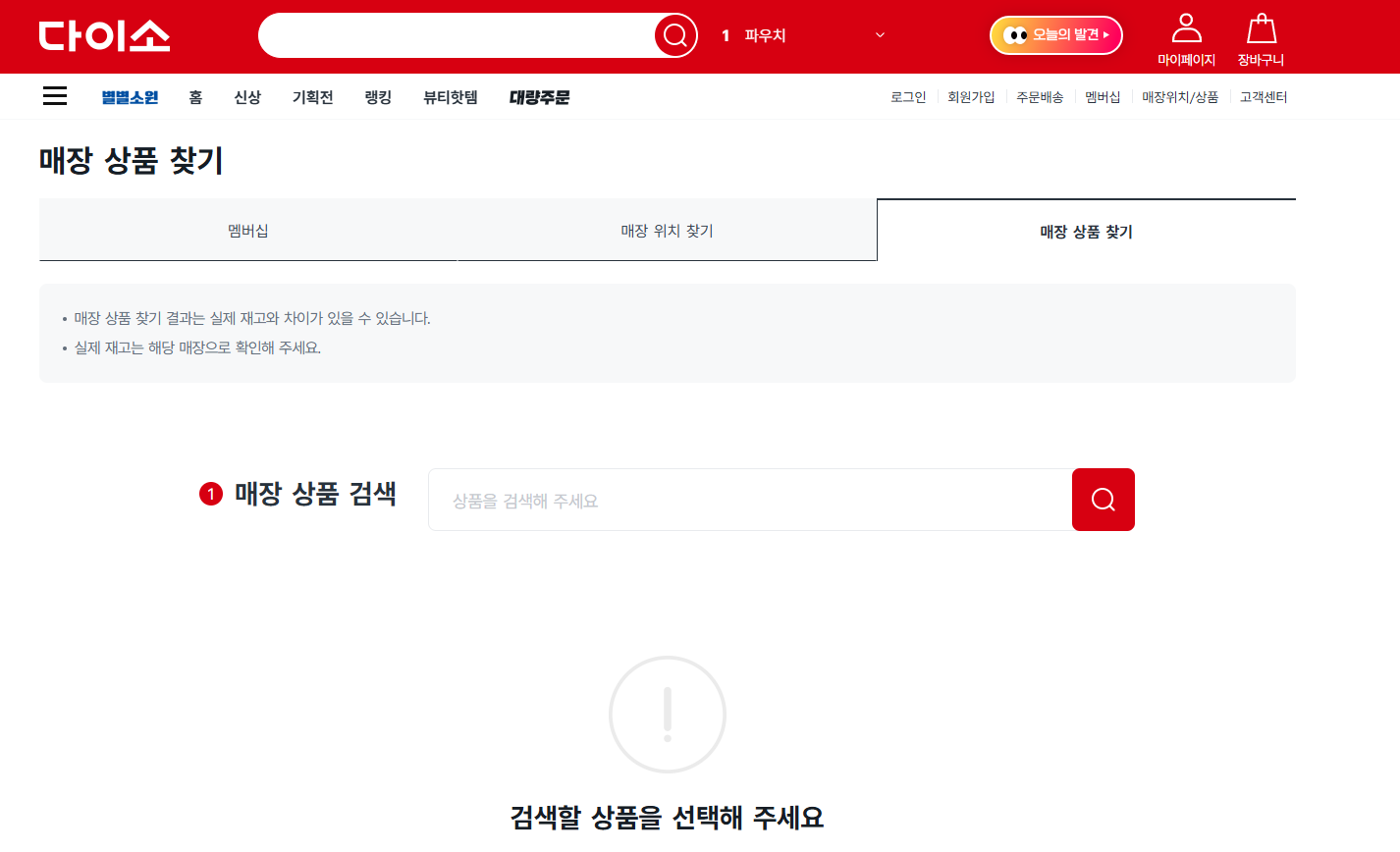Select 대량주문 in the navigation menu

tap(539, 96)
